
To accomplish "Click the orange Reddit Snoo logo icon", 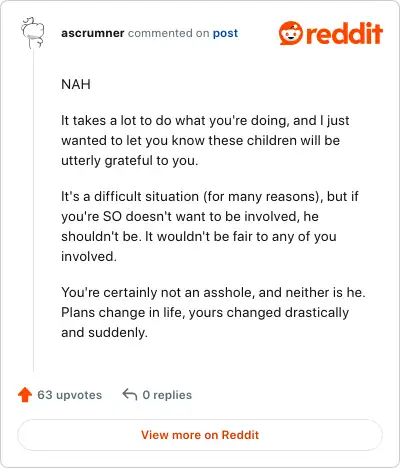I will (x=291, y=33).
